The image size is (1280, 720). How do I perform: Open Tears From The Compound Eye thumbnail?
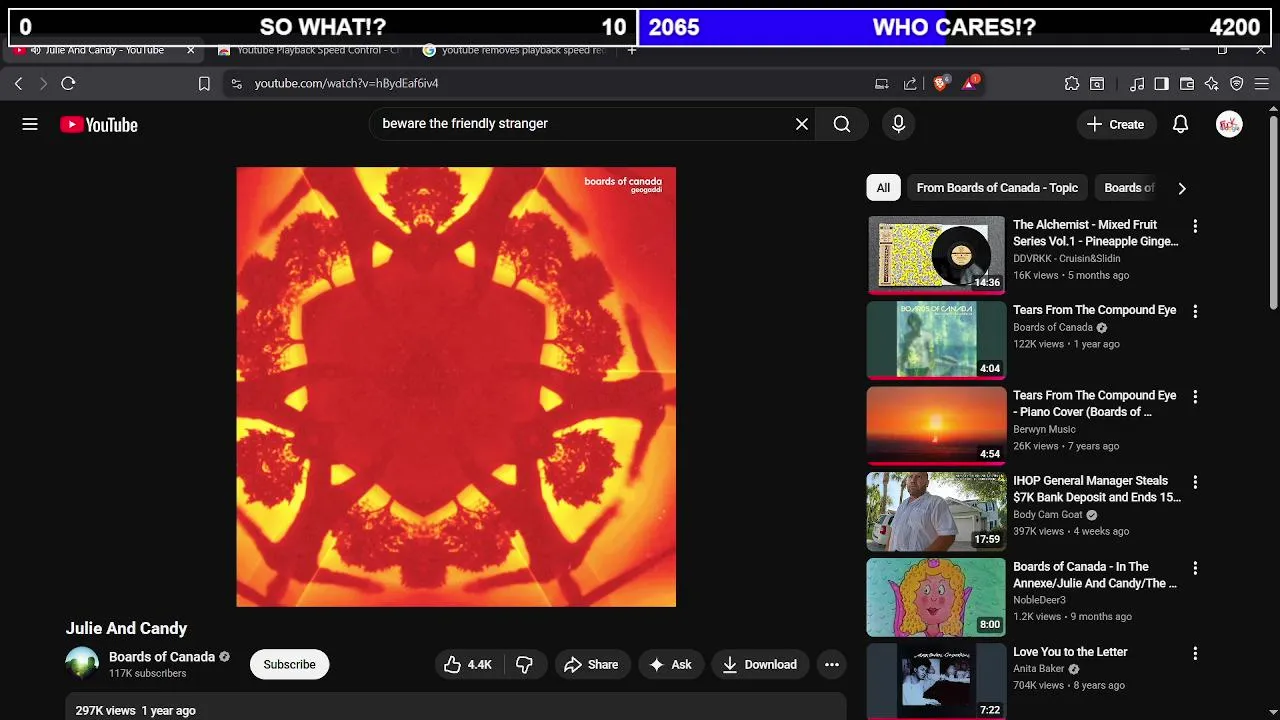click(x=936, y=340)
